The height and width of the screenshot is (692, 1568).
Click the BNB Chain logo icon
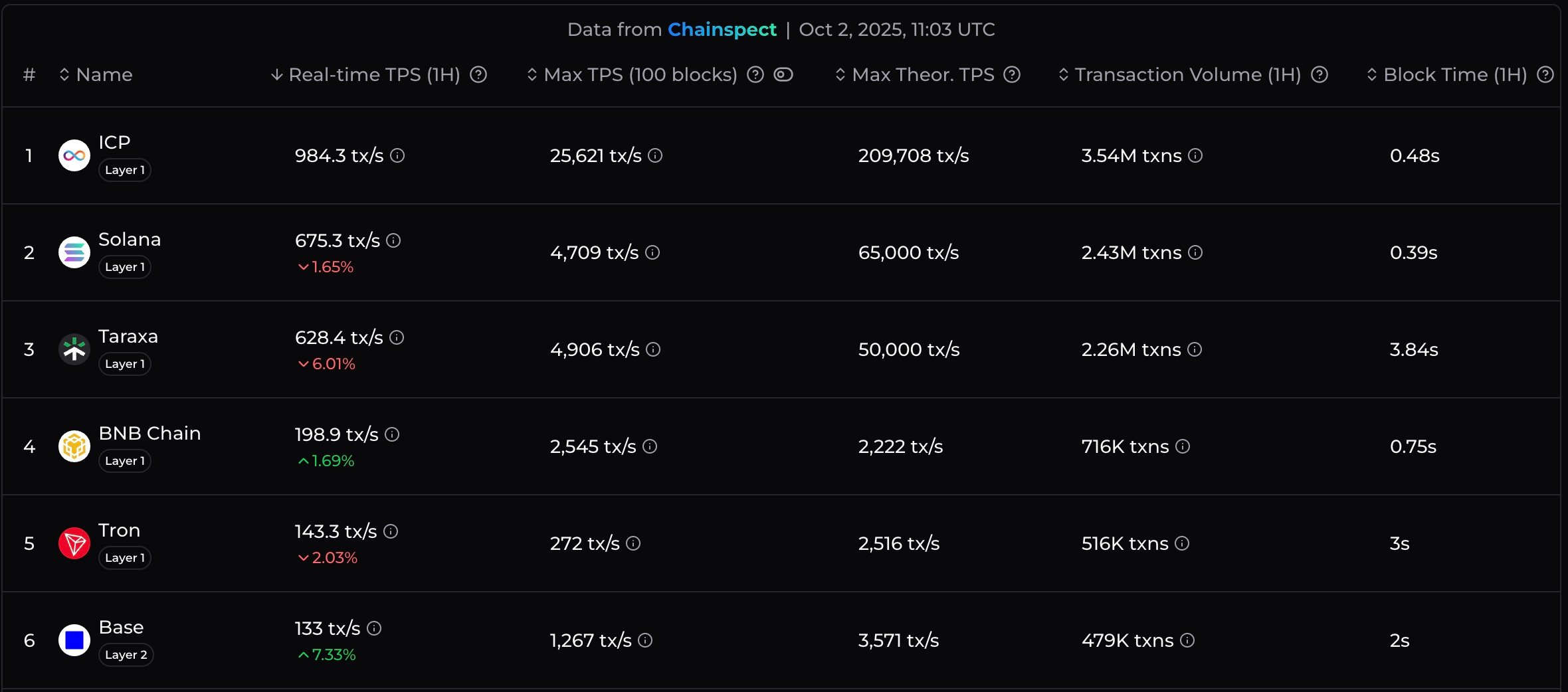(x=74, y=446)
